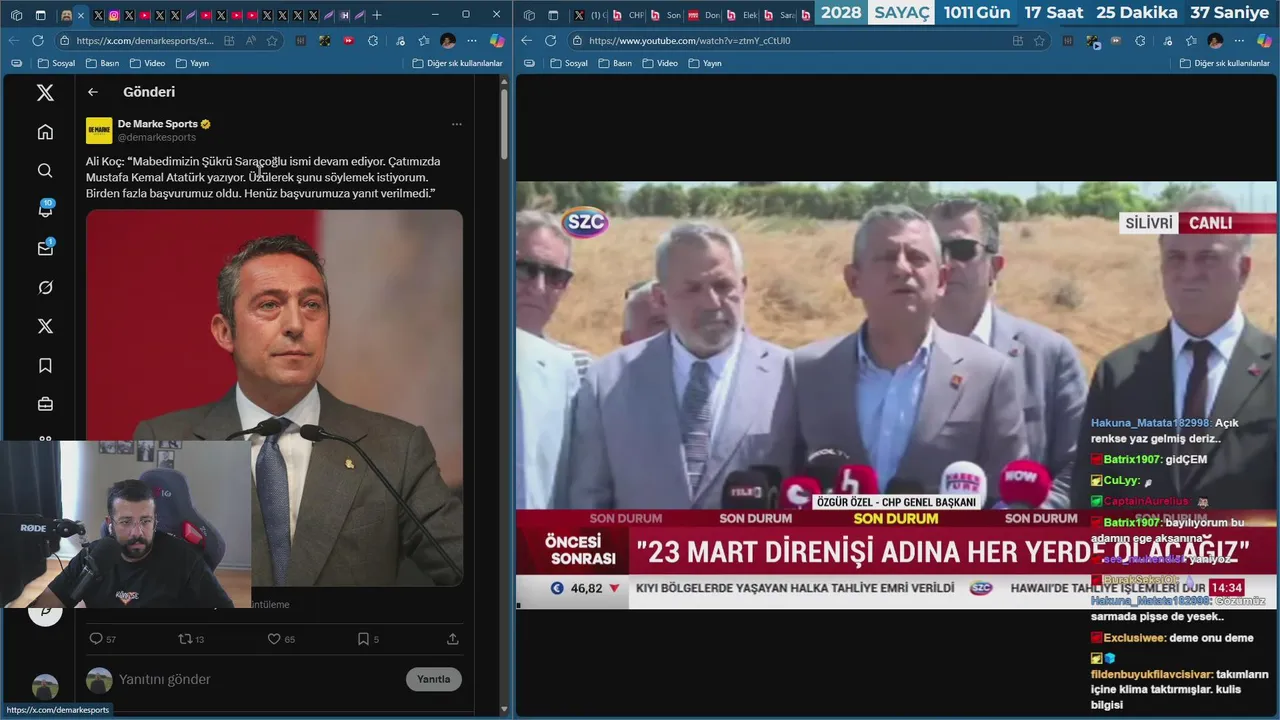Open profile avatar in YouTube window toolbar
The height and width of the screenshot is (720, 1280).
point(1215,41)
